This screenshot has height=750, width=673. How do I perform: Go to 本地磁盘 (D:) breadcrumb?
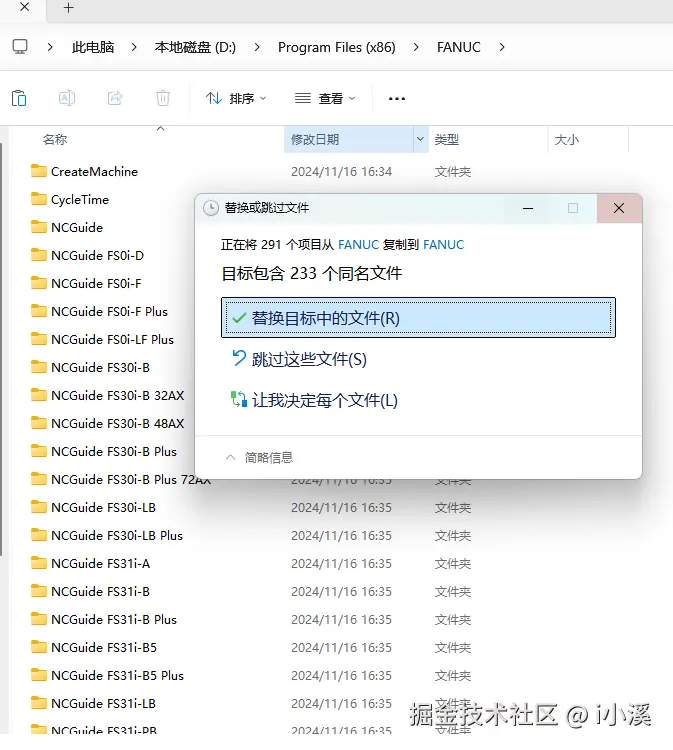[195, 47]
